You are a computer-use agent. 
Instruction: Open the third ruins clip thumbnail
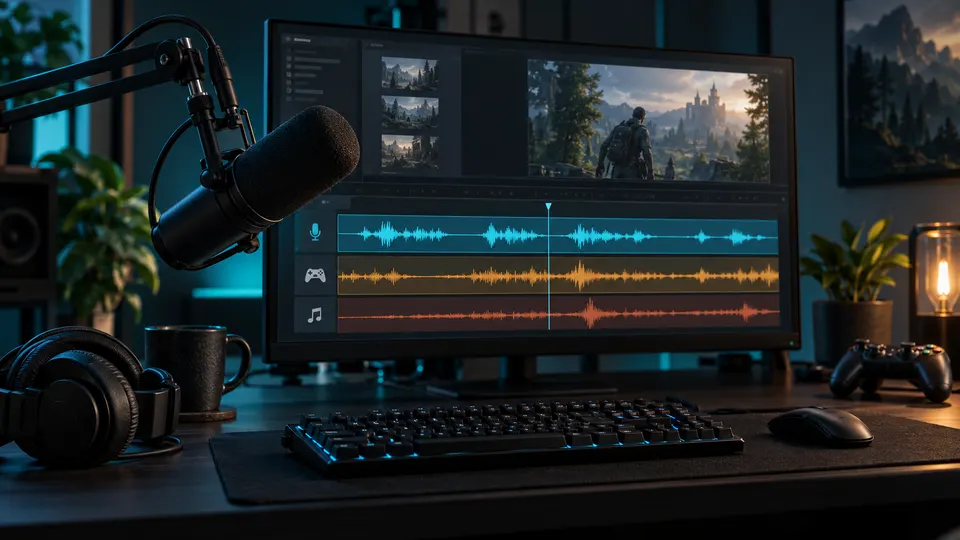tap(410, 151)
